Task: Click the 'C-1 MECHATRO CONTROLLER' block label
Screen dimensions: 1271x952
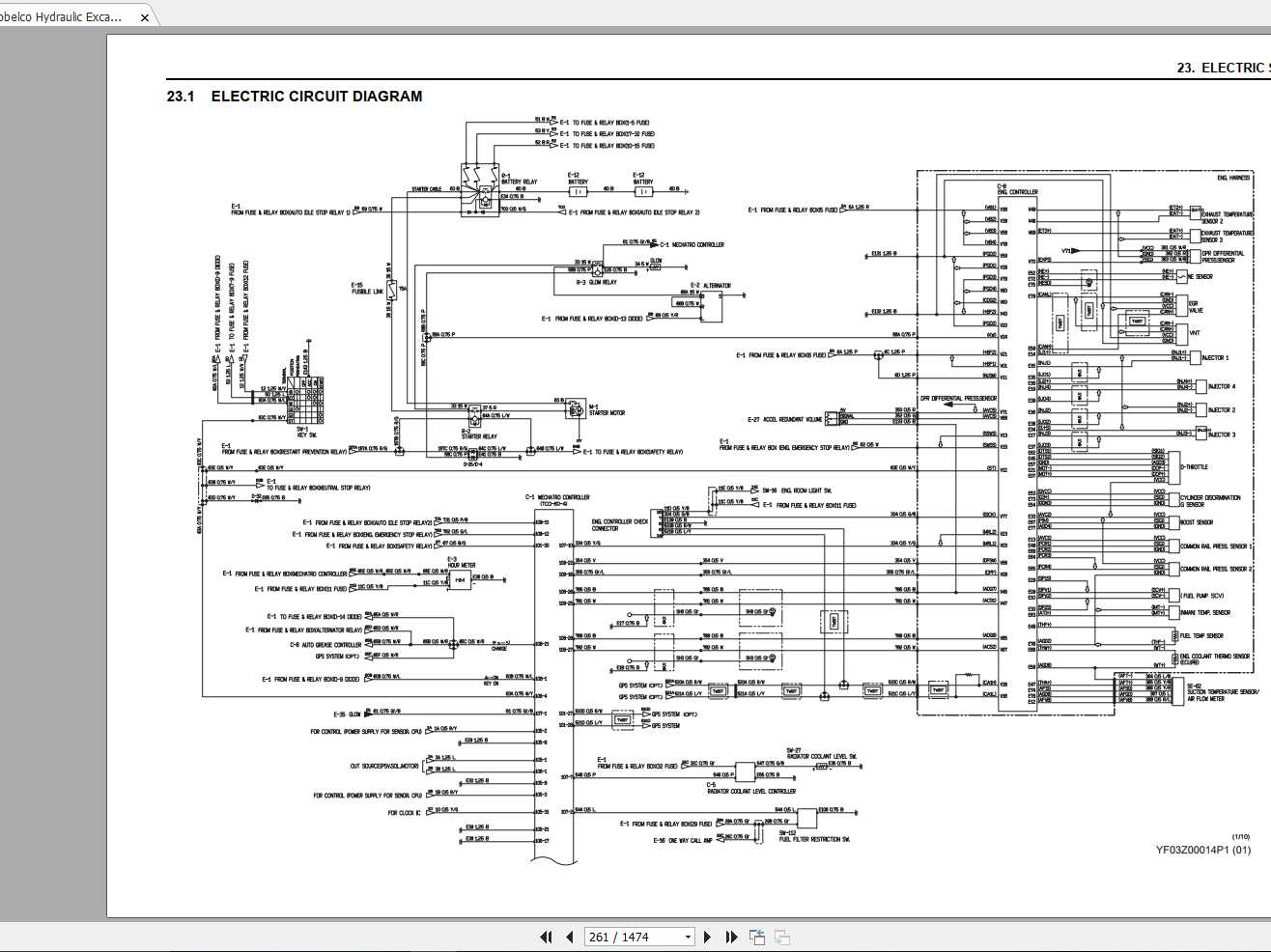Action: (x=557, y=497)
